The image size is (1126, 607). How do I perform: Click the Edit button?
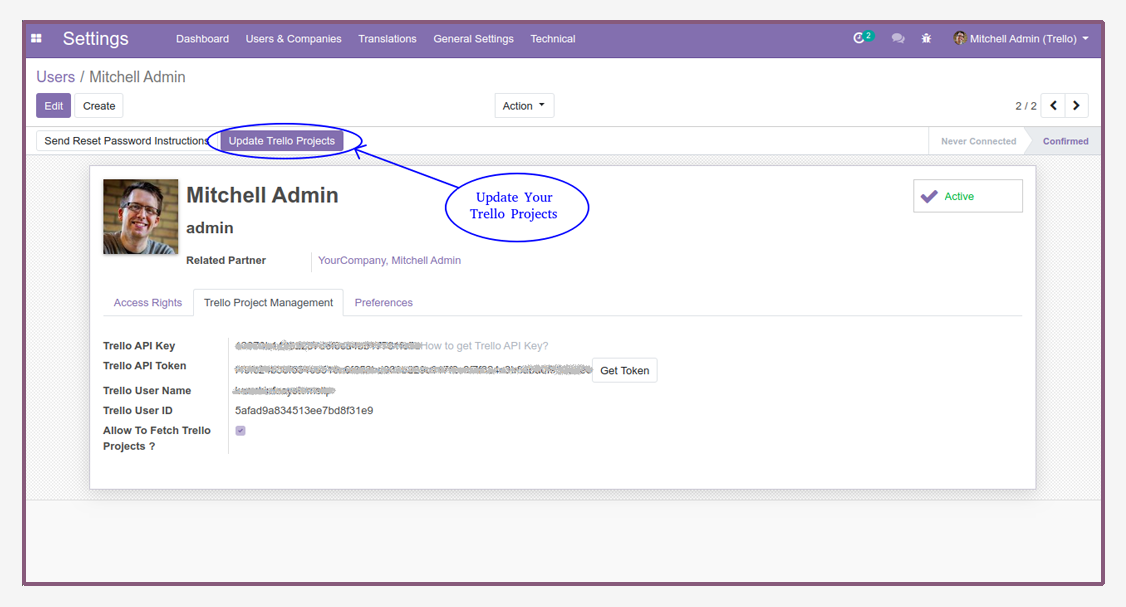pyautogui.click(x=54, y=106)
